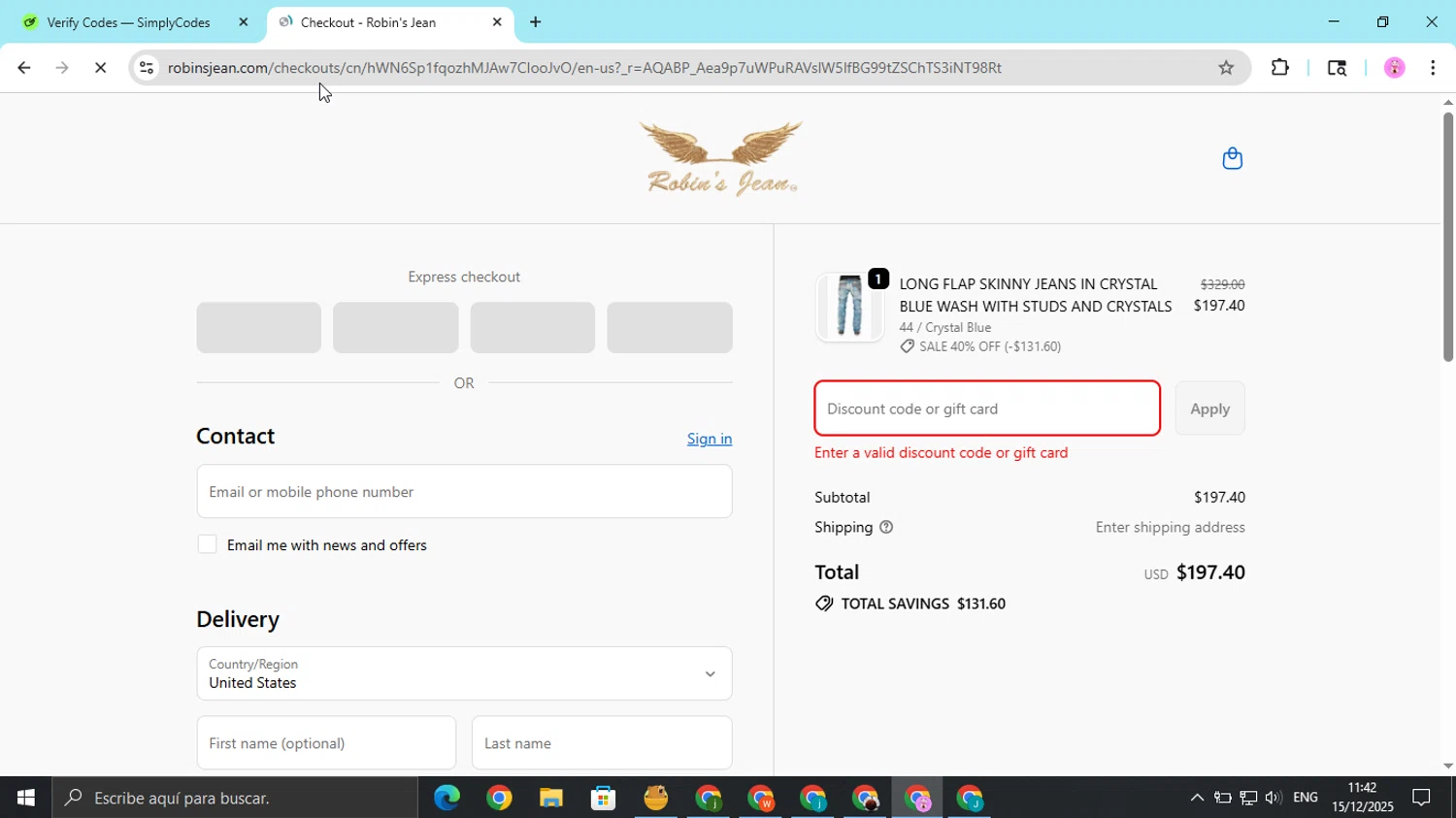This screenshot has width=1456, height=818.
Task: Open Windows Start menu
Action: 25,798
